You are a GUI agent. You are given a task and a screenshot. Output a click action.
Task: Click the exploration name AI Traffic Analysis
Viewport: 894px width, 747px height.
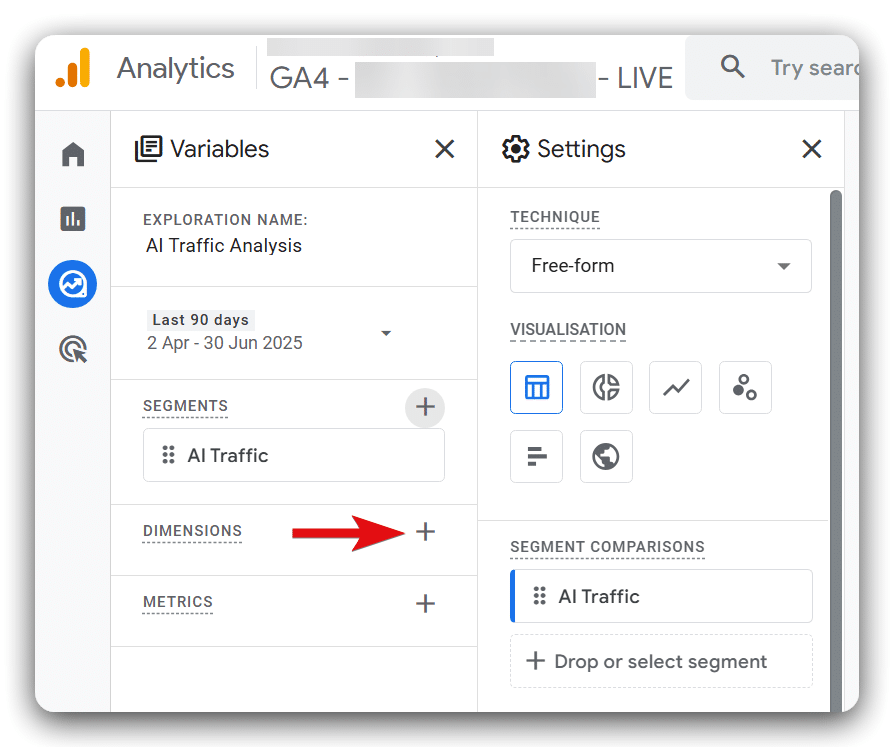pyautogui.click(x=224, y=246)
